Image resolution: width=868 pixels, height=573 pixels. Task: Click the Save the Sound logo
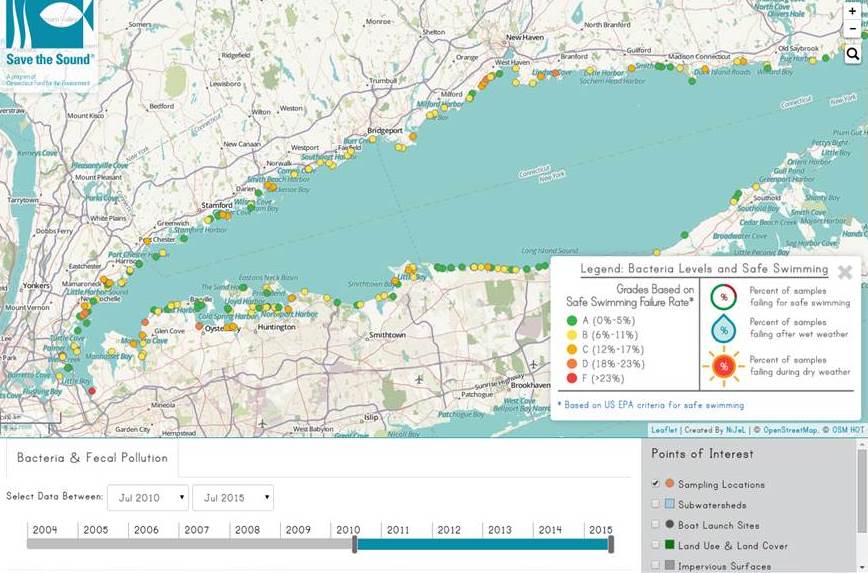(x=49, y=44)
